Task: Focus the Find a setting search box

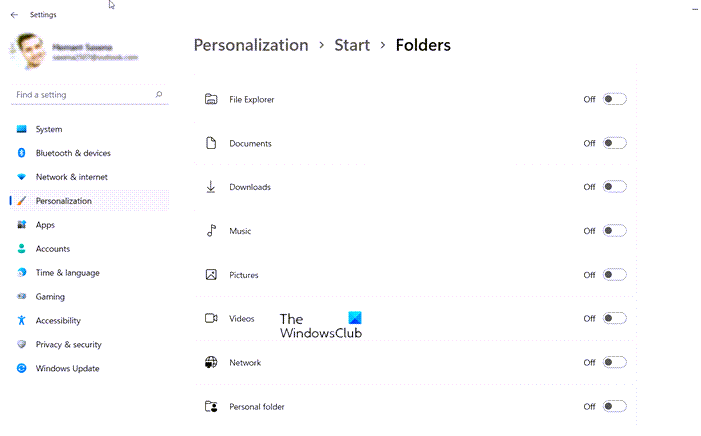Action: (x=80, y=95)
